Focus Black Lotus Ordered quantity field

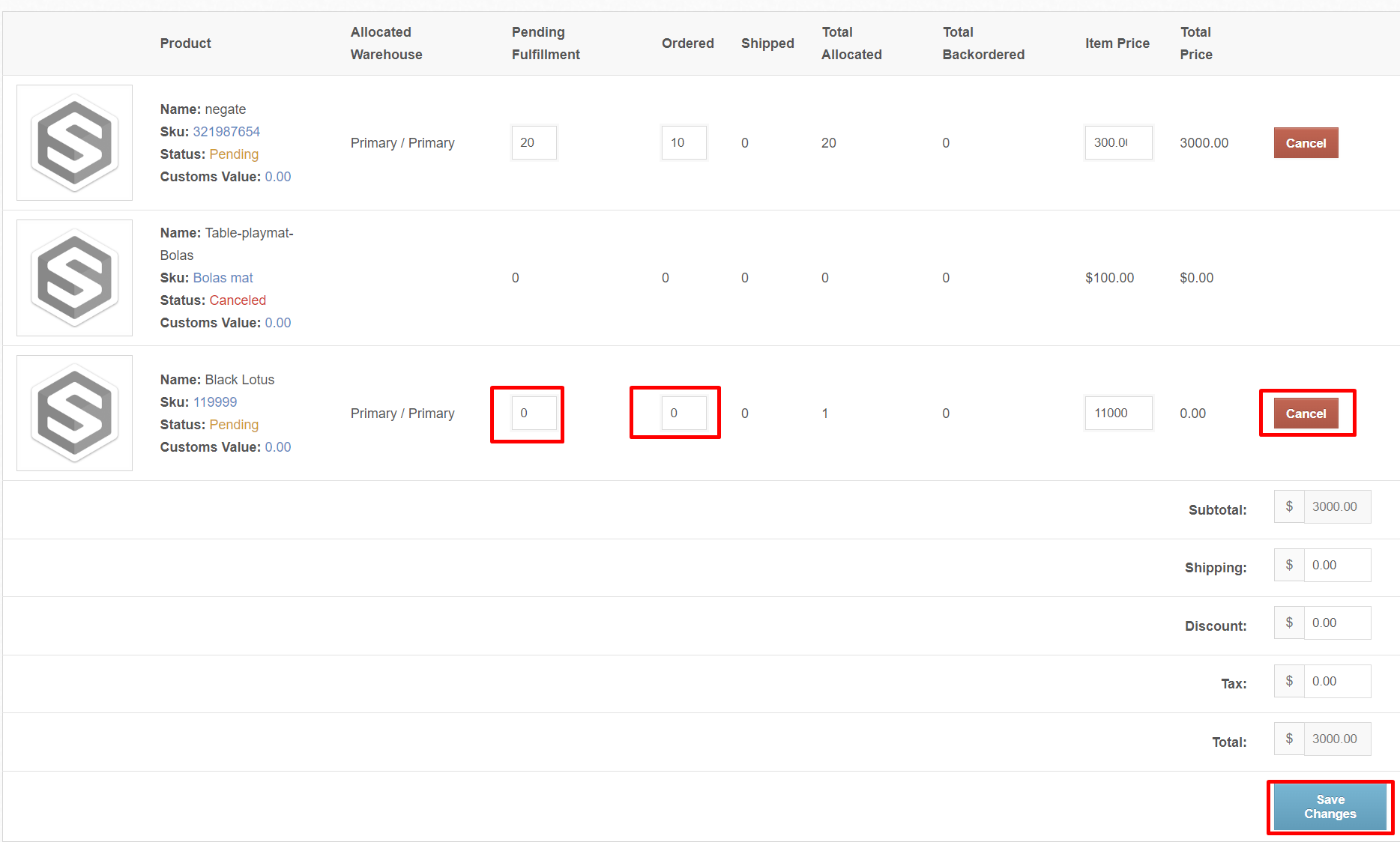[684, 413]
